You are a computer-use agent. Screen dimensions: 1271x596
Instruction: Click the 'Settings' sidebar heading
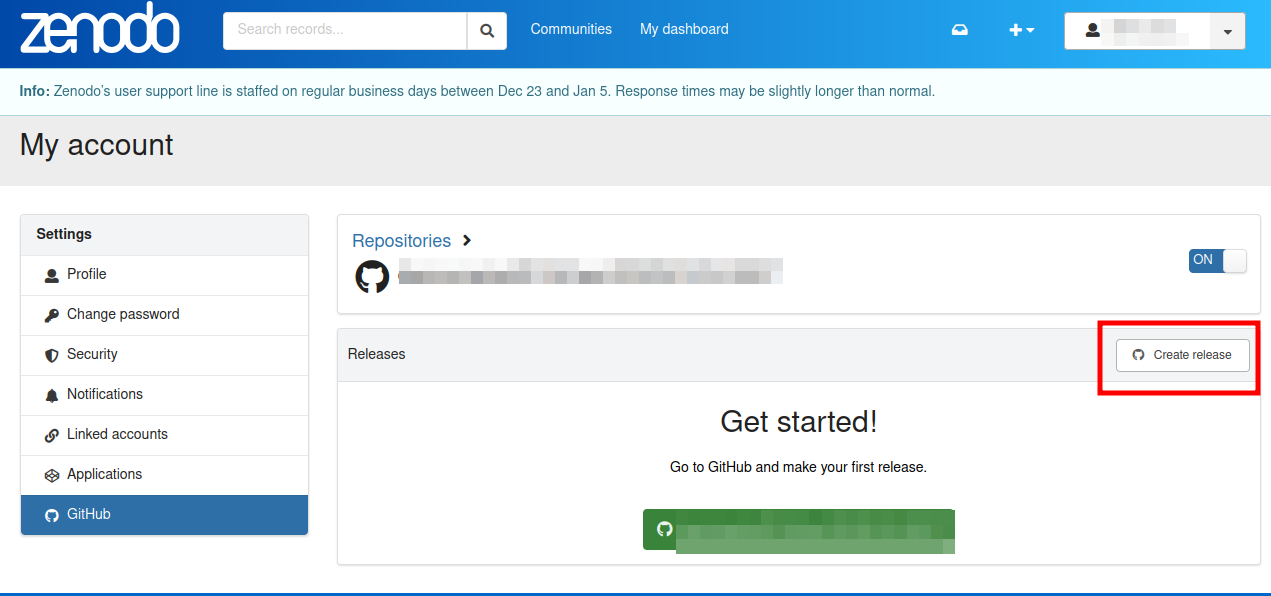pyautogui.click(x=64, y=234)
